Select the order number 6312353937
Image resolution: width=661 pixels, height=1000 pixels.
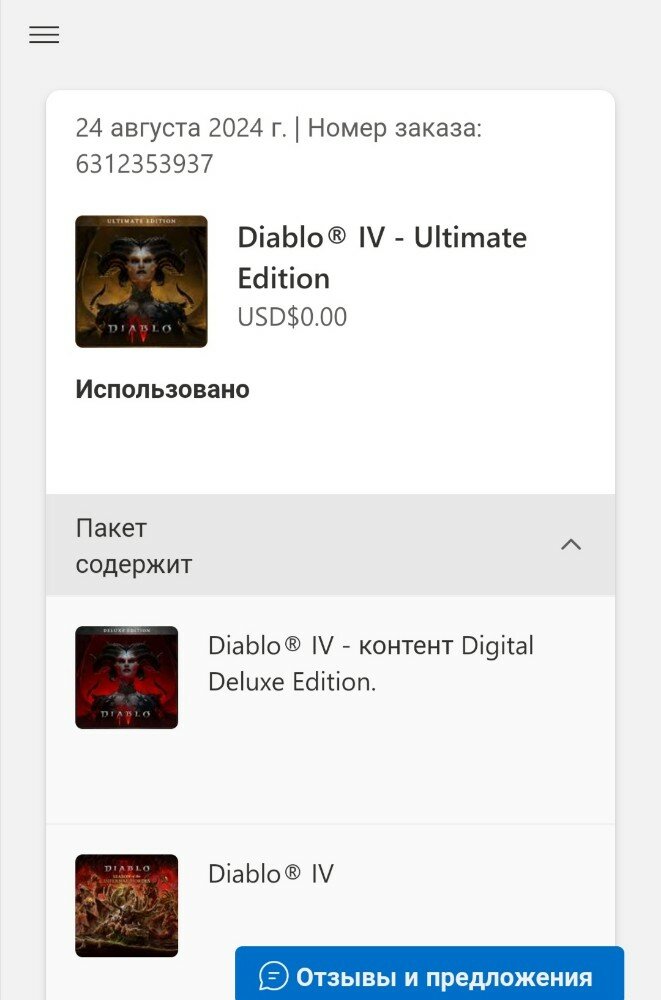[x=144, y=164]
